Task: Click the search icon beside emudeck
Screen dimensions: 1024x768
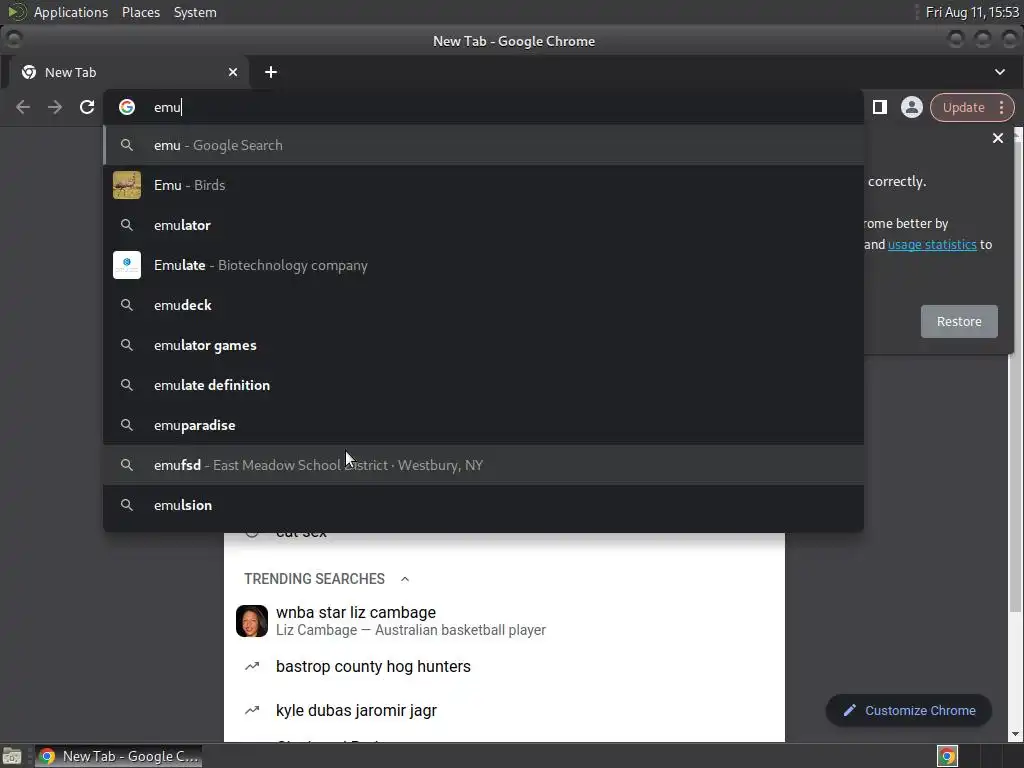Action: pyautogui.click(x=127, y=305)
